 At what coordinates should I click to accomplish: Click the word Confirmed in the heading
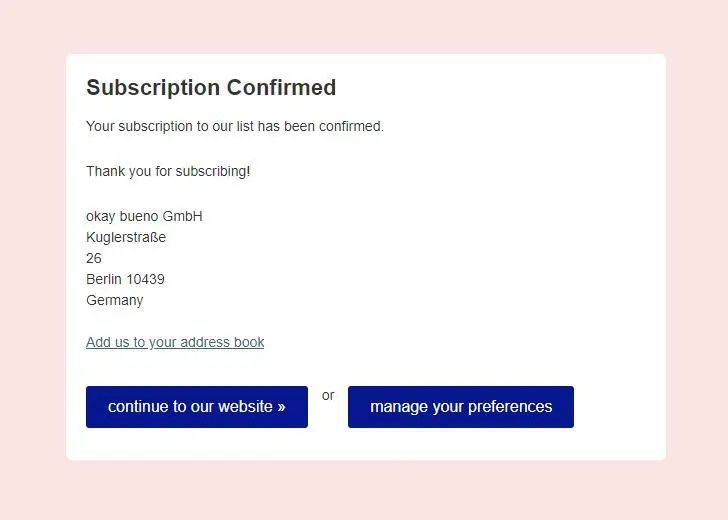click(281, 87)
